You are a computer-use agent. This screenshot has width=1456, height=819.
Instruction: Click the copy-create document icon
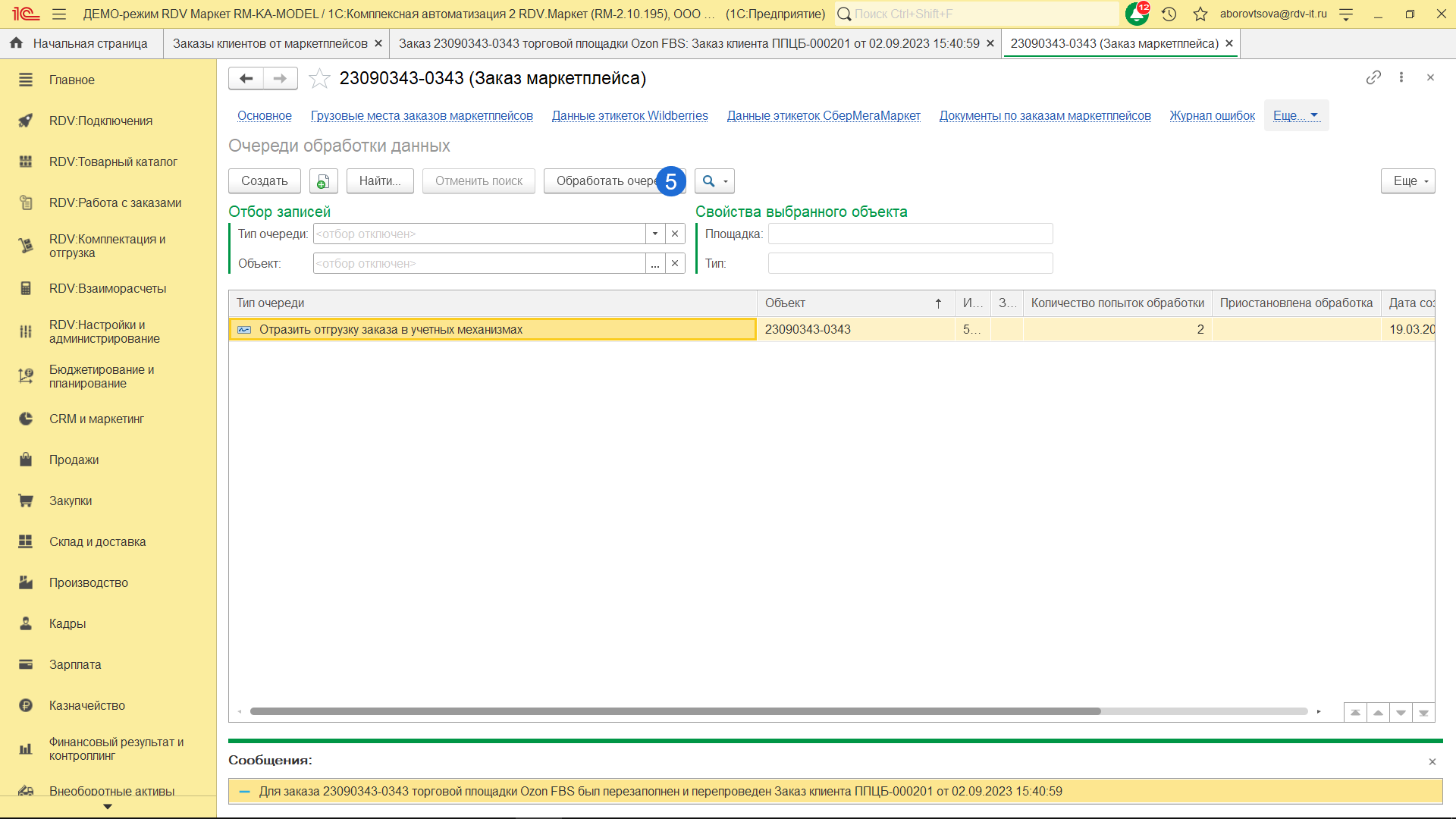(x=323, y=181)
